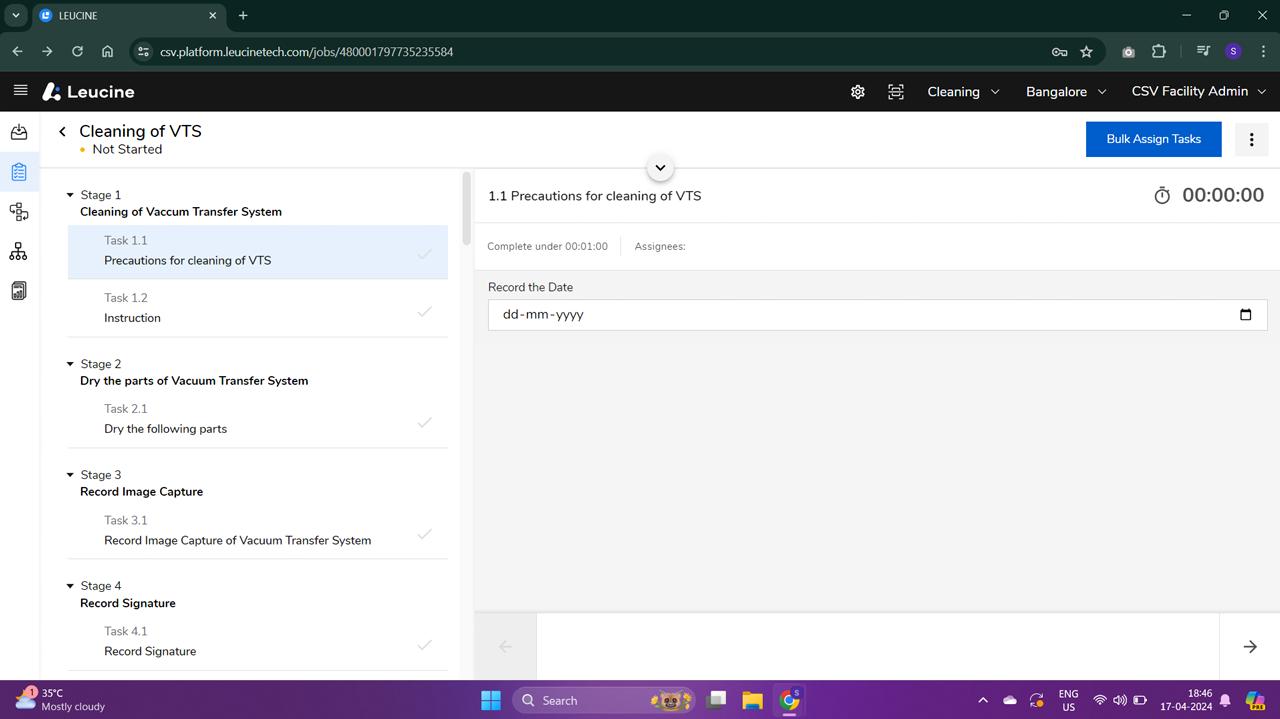Navigate back in the browser

click(x=17, y=52)
